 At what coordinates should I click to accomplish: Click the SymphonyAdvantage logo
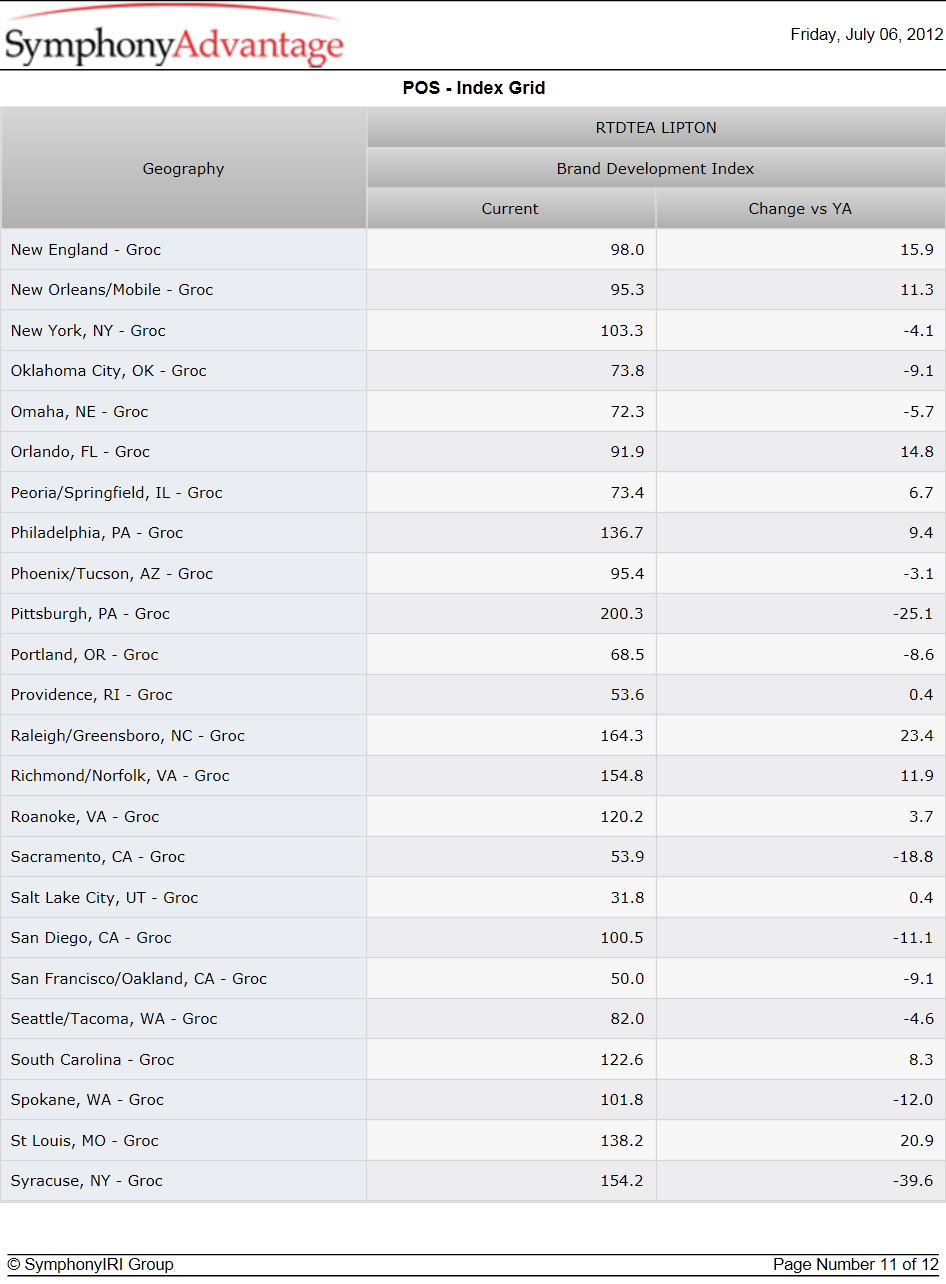point(175,38)
